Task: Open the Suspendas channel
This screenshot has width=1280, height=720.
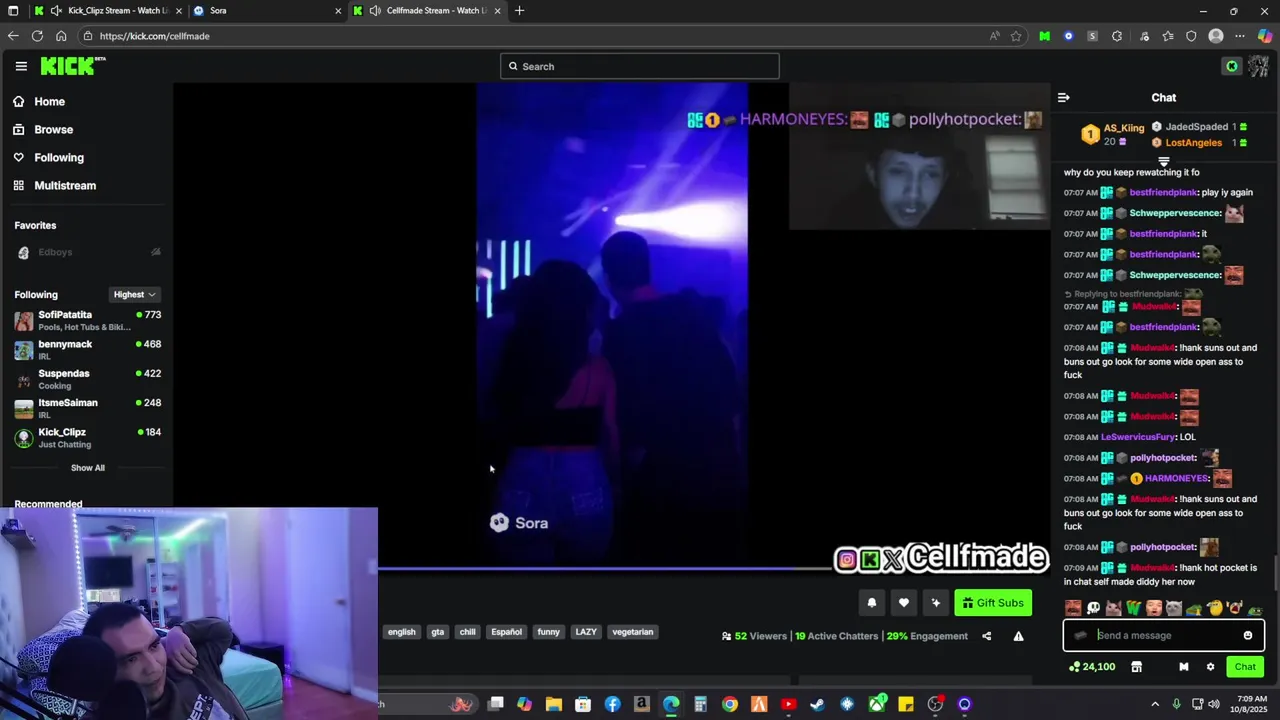Action: click(87, 379)
